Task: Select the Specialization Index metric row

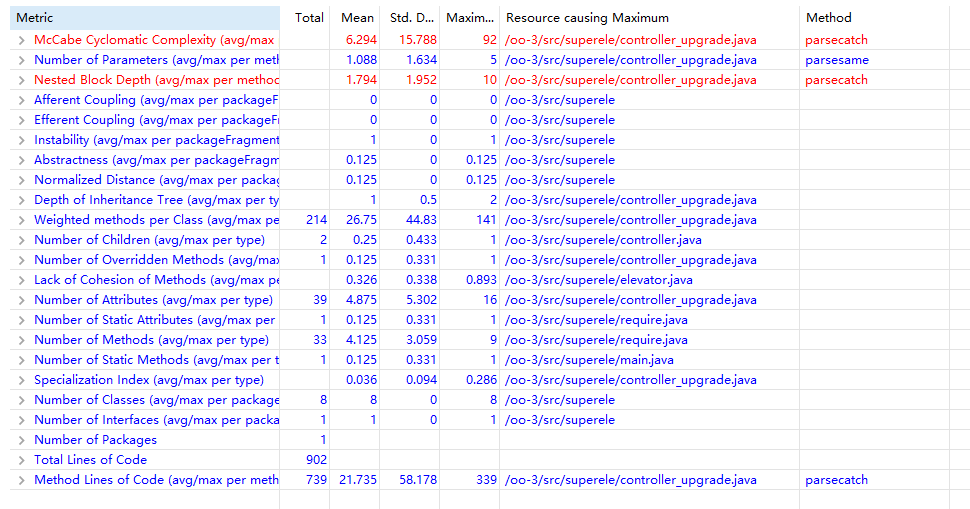Action: 149,380
